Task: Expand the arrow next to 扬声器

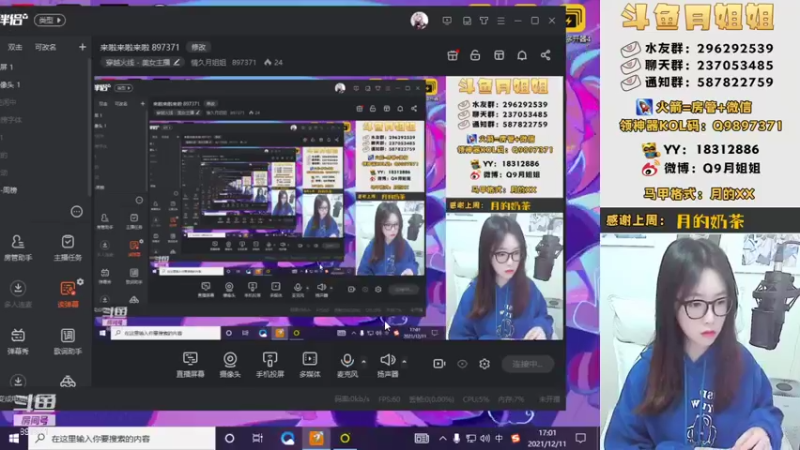Action: [x=404, y=362]
